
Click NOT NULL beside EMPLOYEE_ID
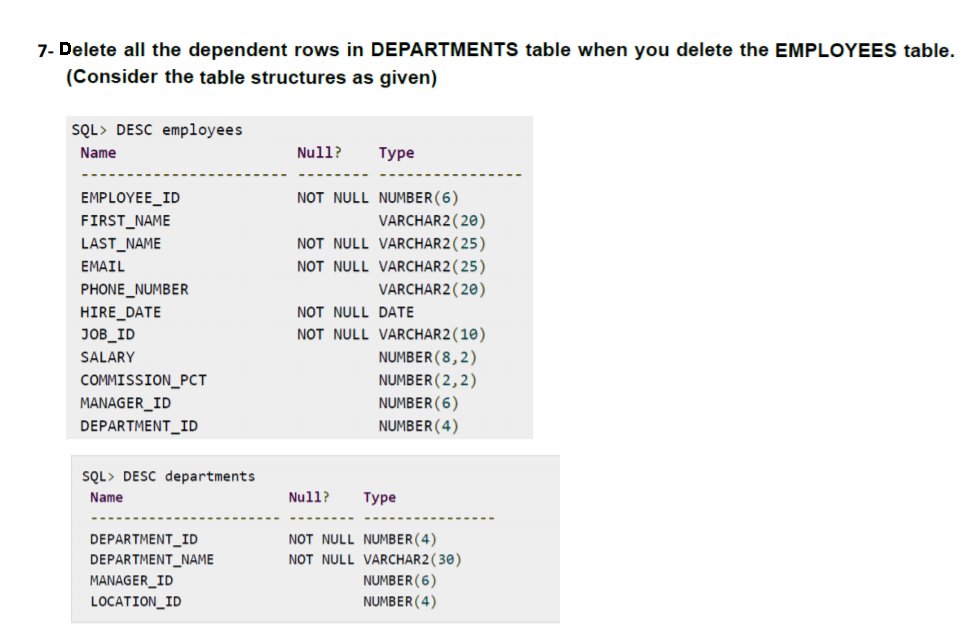[x=333, y=198]
